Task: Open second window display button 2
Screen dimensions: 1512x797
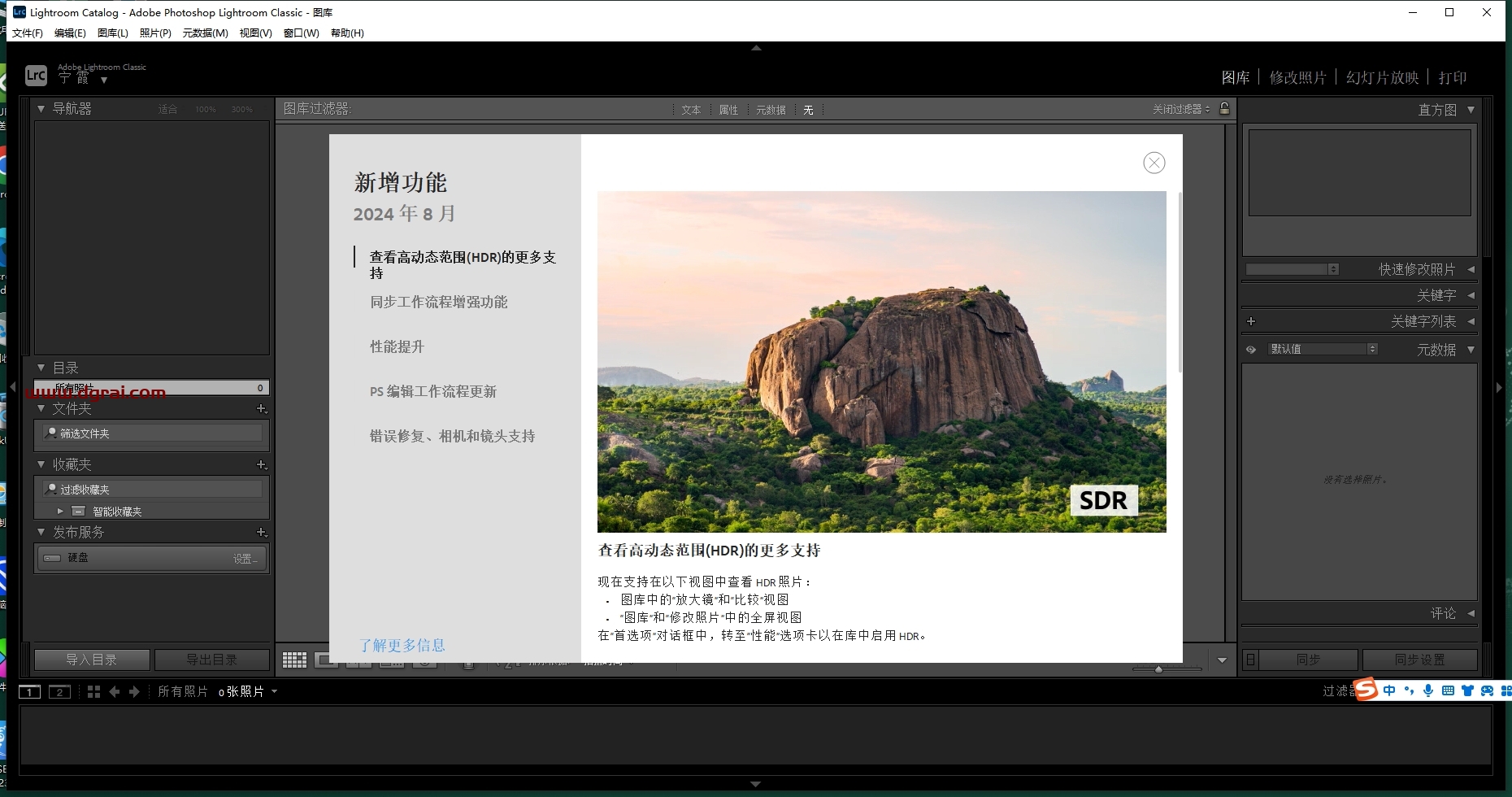Action: [x=59, y=691]
